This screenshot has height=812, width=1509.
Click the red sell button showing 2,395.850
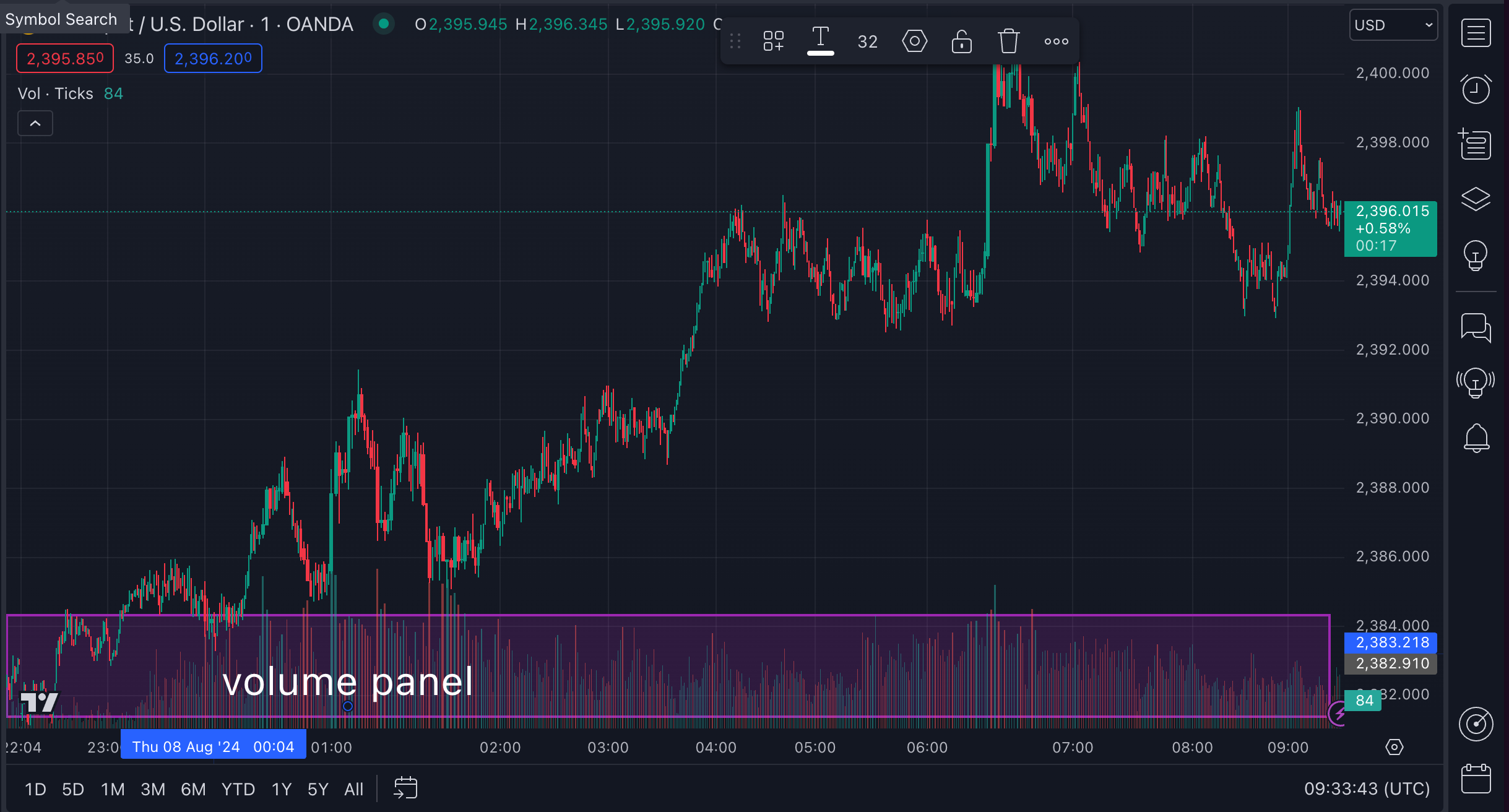pos(64,58)
